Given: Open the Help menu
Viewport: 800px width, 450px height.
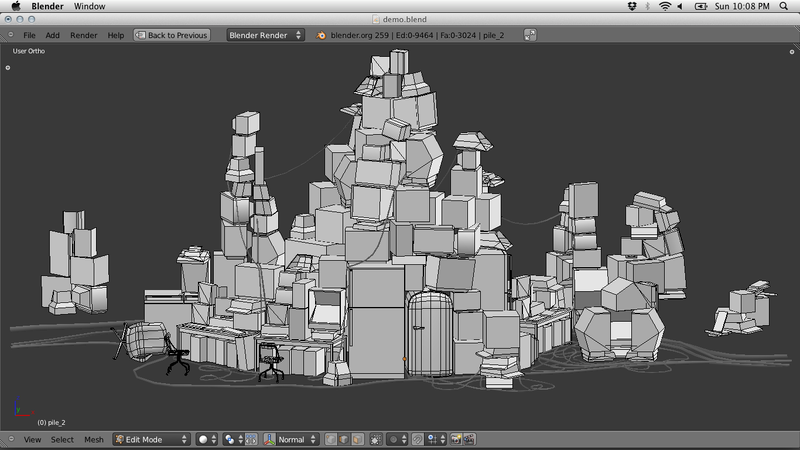Looking at the screenshot, I should pyautogui.click(x=116, y=35).
